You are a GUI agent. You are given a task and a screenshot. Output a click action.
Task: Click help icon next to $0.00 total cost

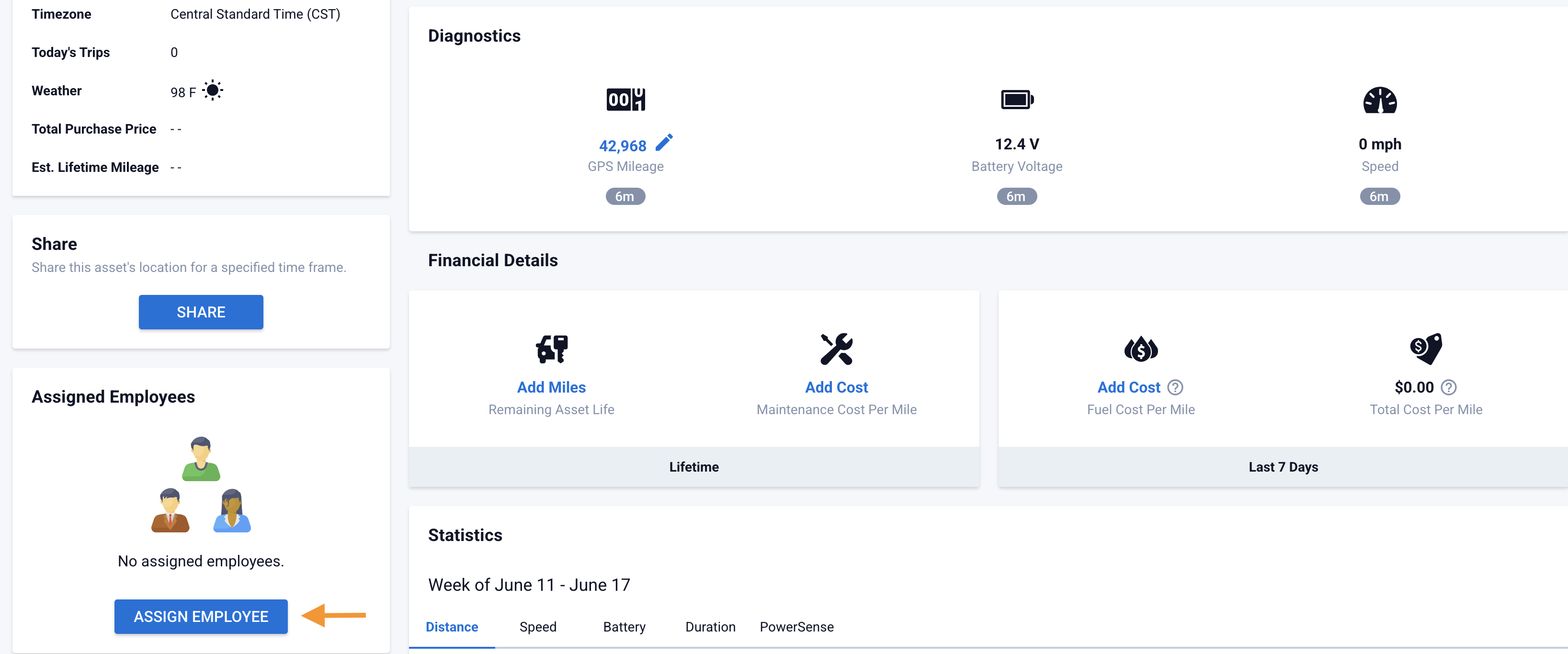click(x=1449, y=387)
